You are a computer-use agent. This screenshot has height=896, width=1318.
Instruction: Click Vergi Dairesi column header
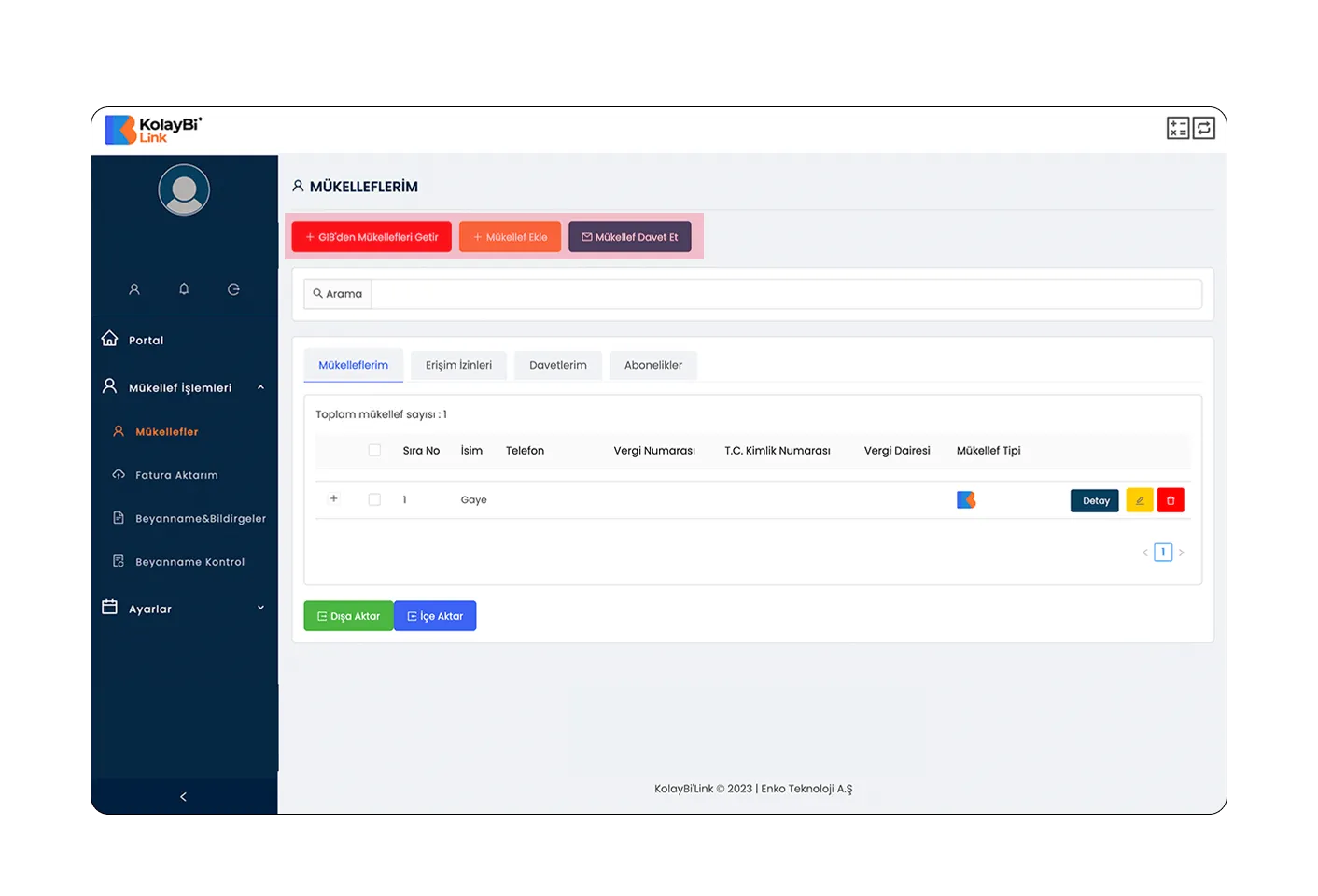point(897,451)
